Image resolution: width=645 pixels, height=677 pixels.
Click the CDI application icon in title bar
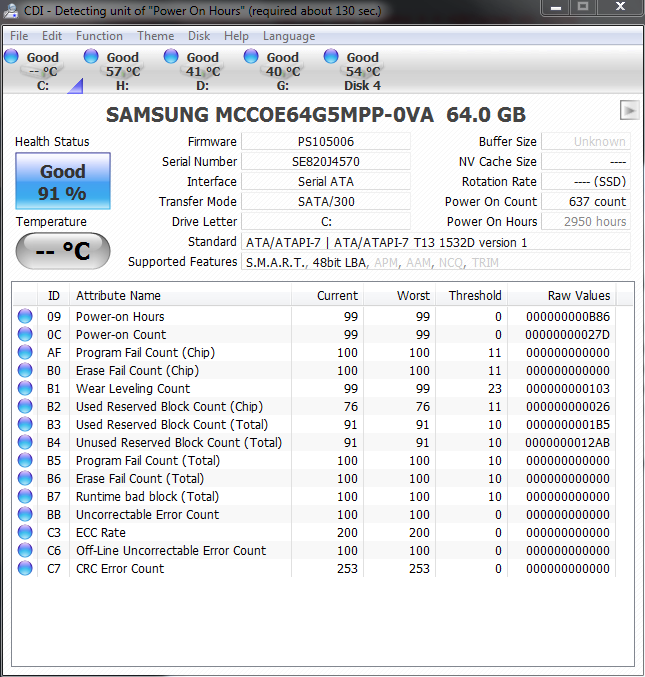click(x=10, y=10)
